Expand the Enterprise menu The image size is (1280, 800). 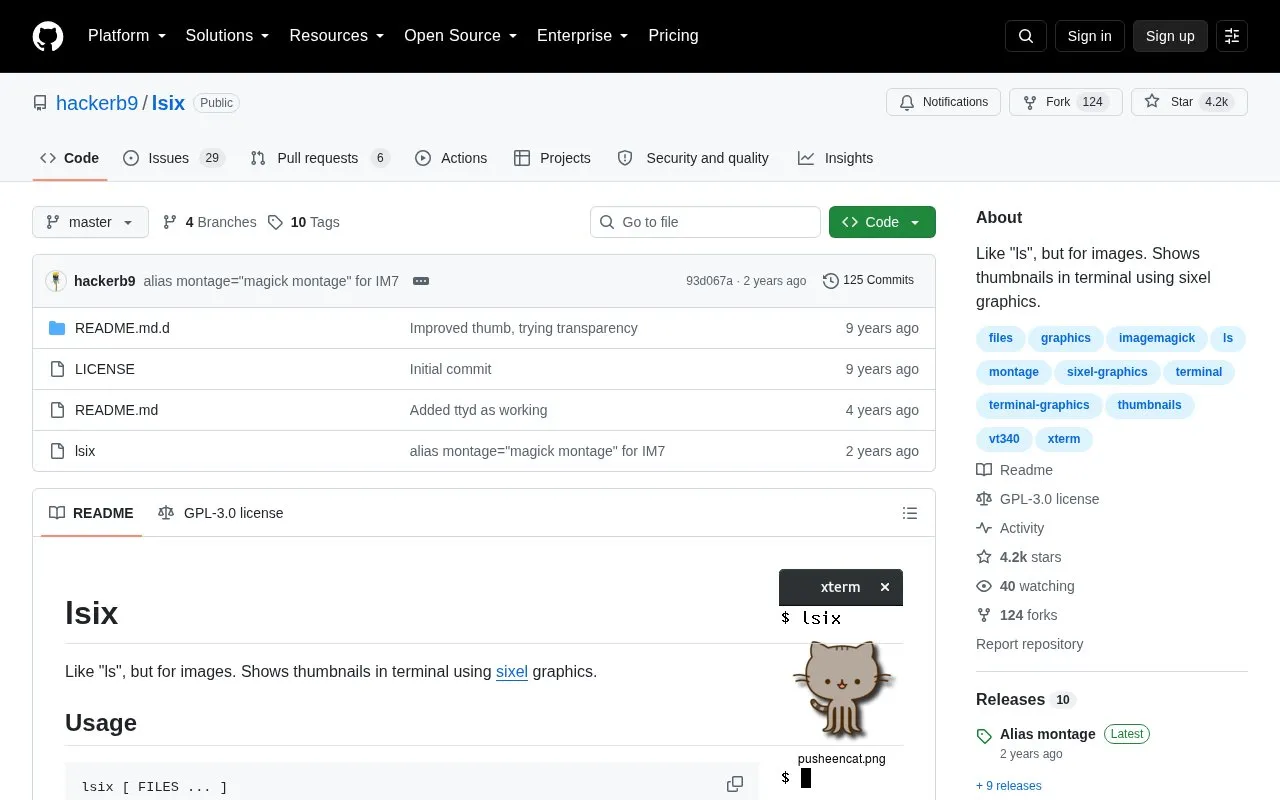click(x=583, y=36)
